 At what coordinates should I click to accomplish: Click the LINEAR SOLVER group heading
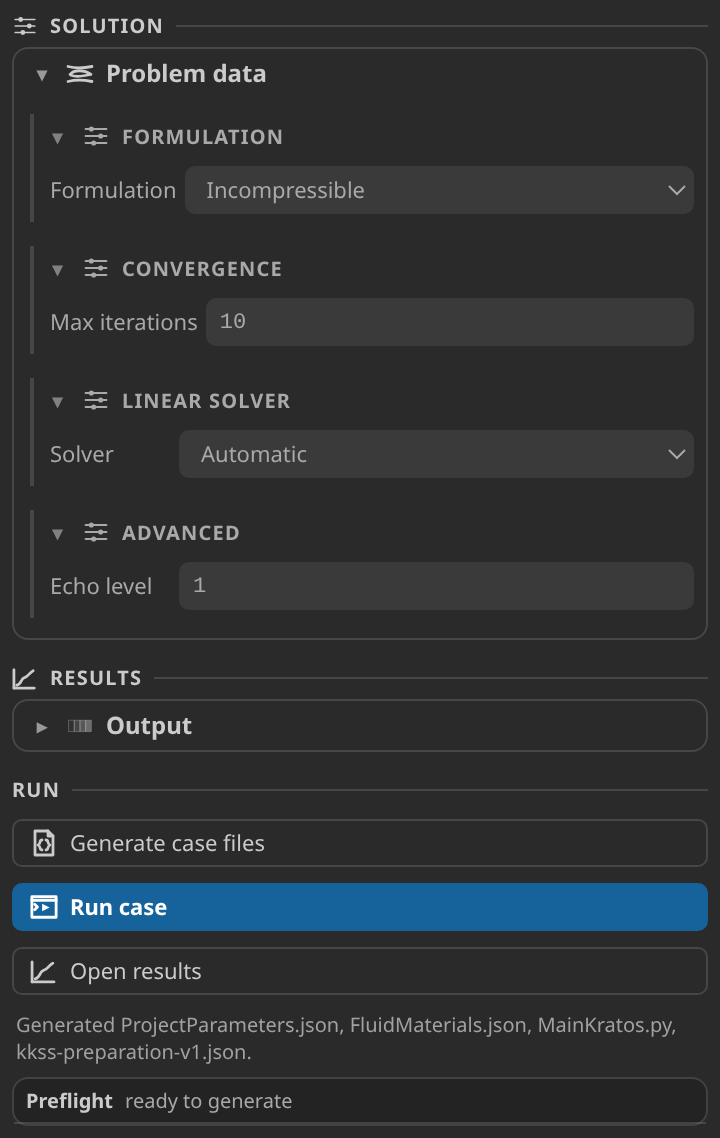tap(206, 401)
